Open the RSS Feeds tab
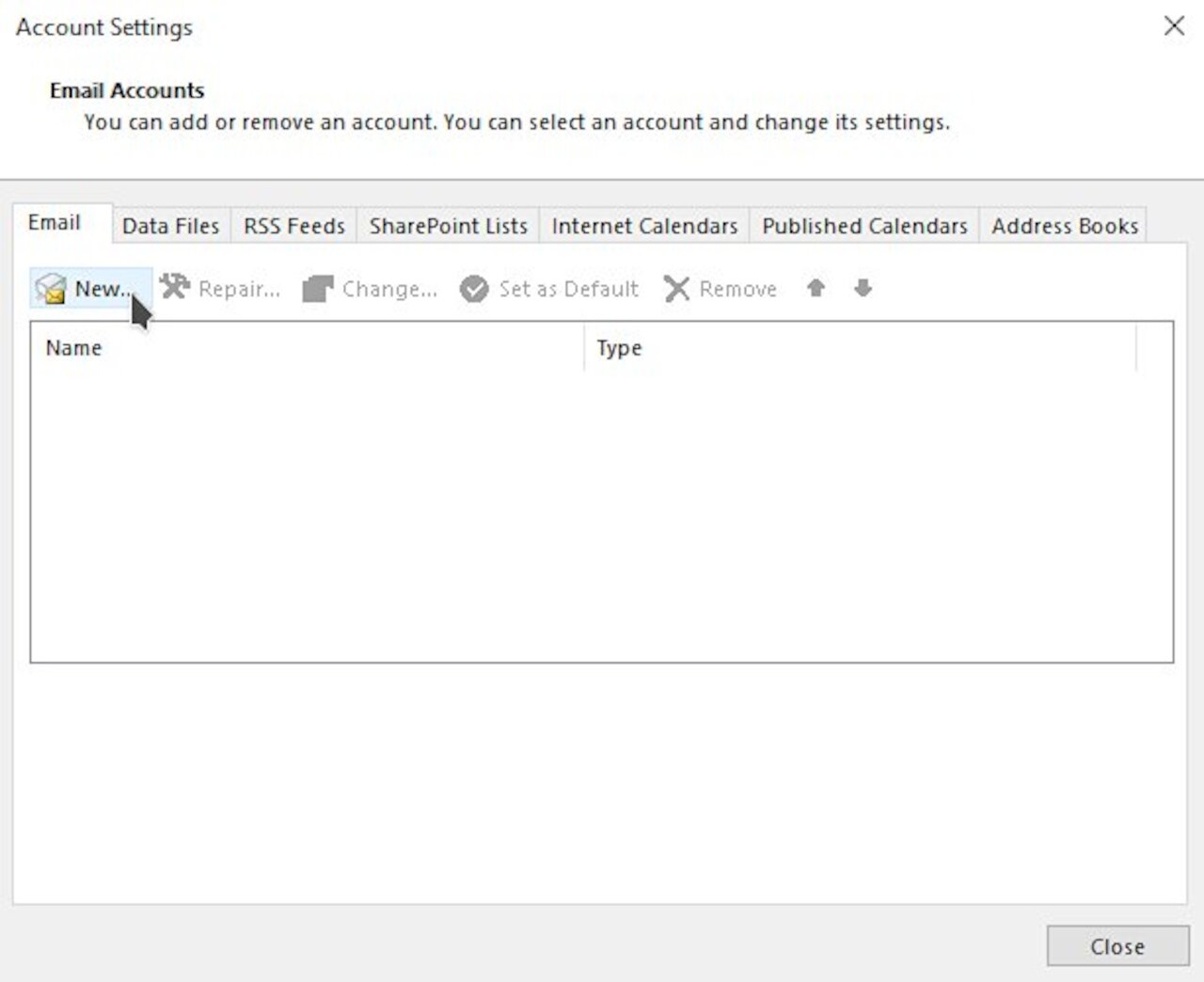1204x982 pixels. point(293,226)
